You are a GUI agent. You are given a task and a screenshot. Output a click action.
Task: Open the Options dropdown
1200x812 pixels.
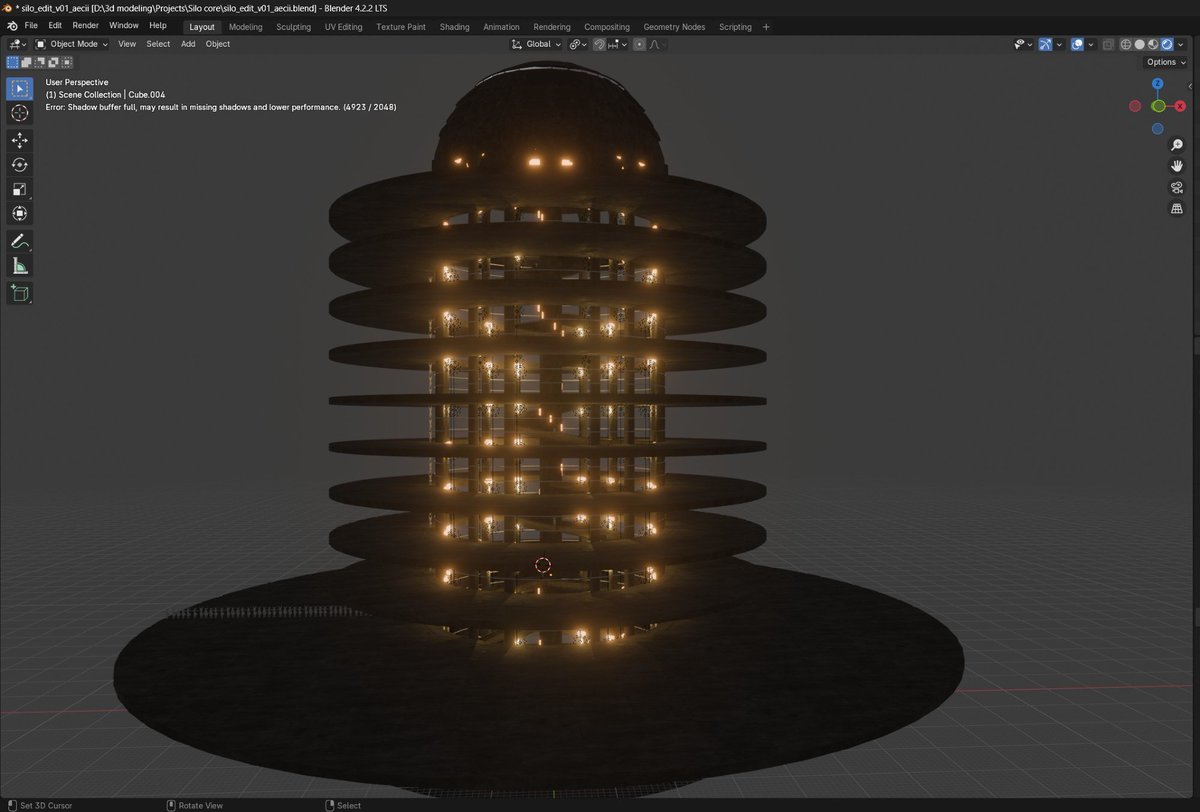1166,62
